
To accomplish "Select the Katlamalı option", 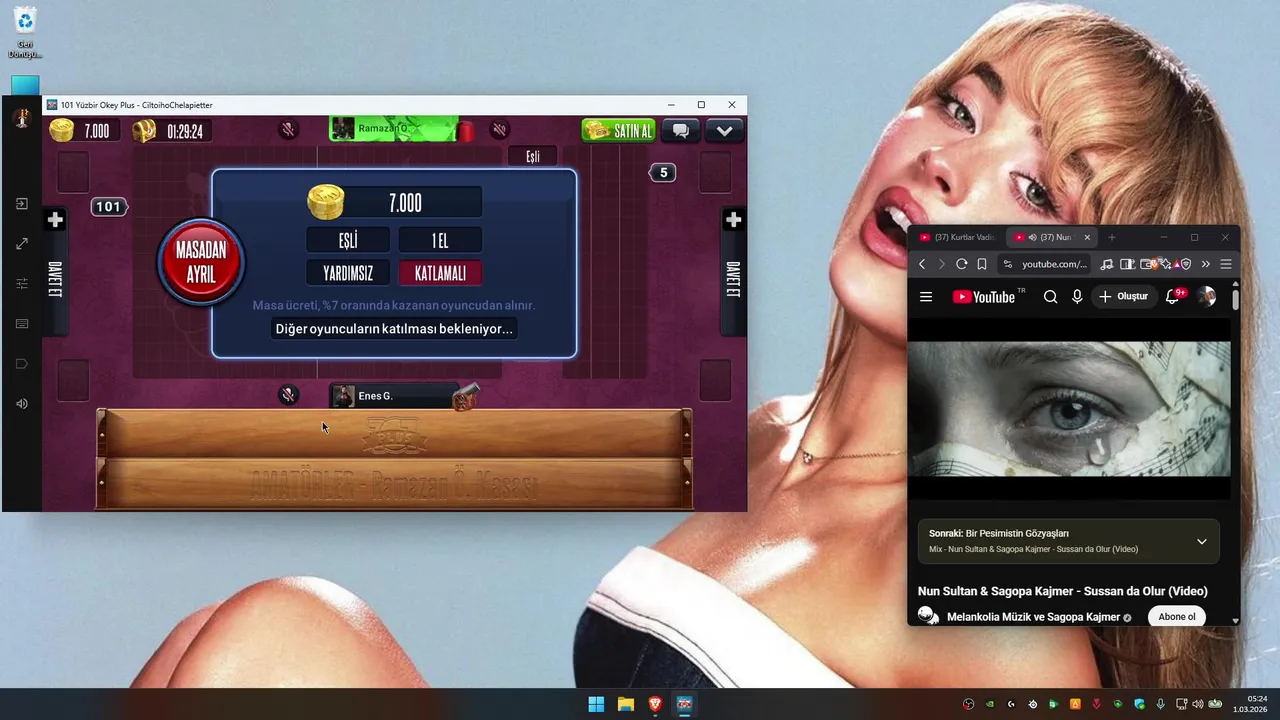I will 440,273.
